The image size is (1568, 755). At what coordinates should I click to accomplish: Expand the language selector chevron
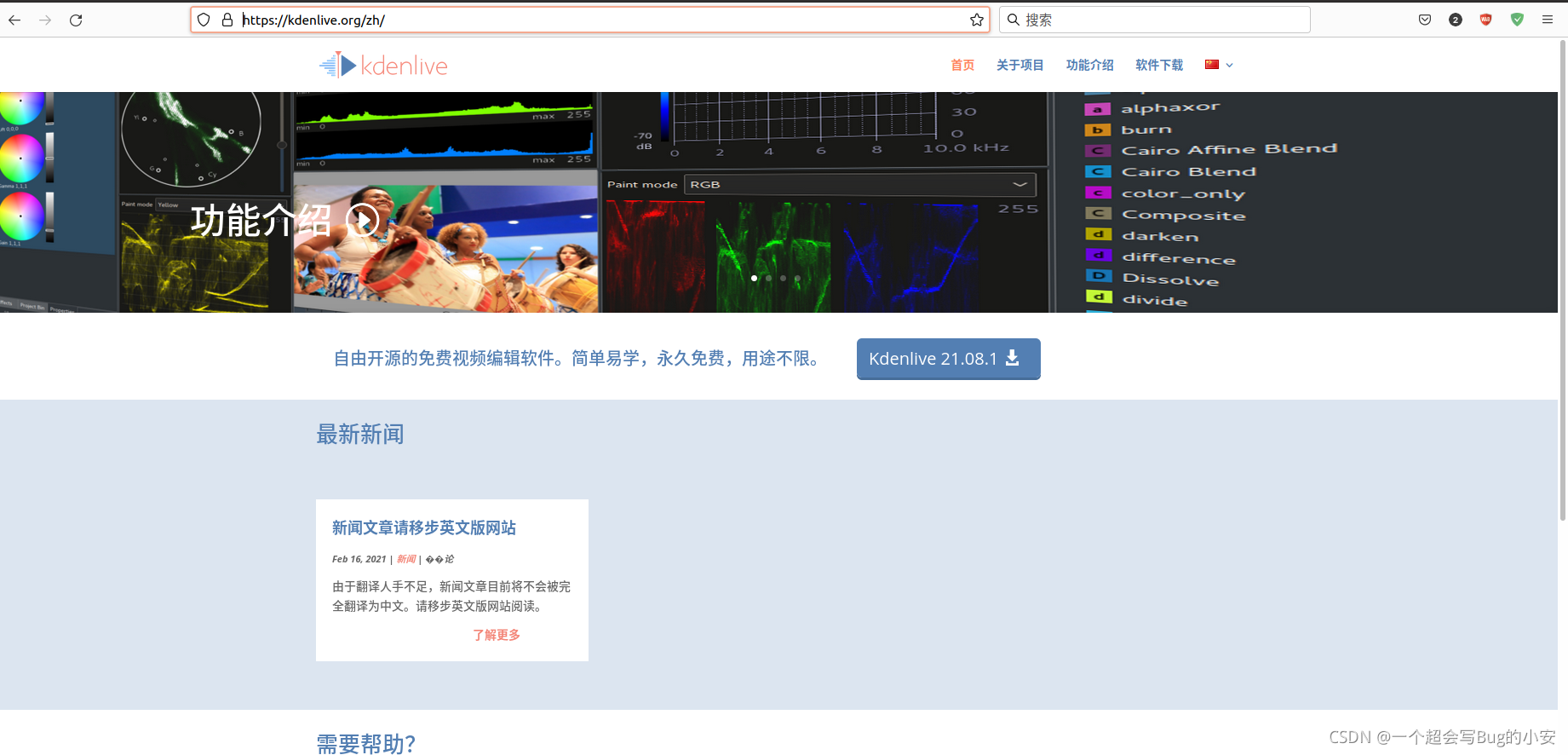pyautogui.click(x=1229, y=66)
